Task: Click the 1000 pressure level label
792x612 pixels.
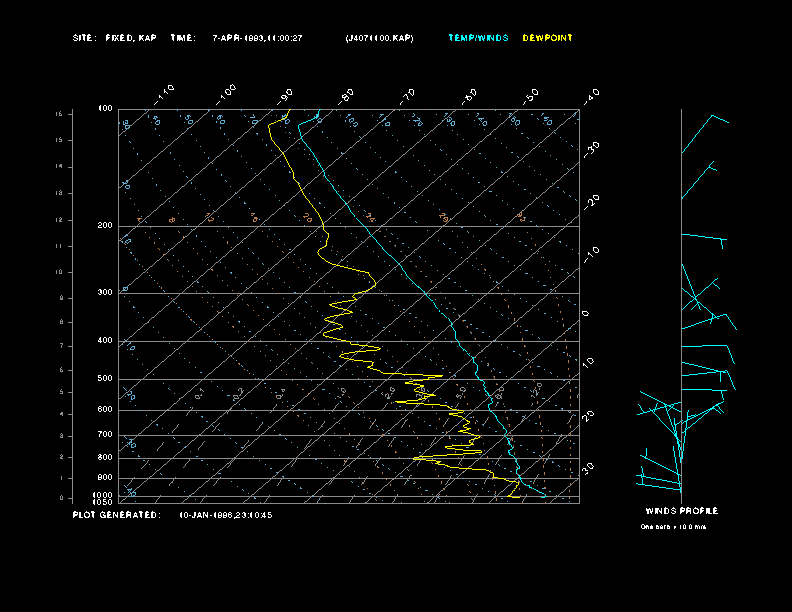Action: tap(103, 495)
